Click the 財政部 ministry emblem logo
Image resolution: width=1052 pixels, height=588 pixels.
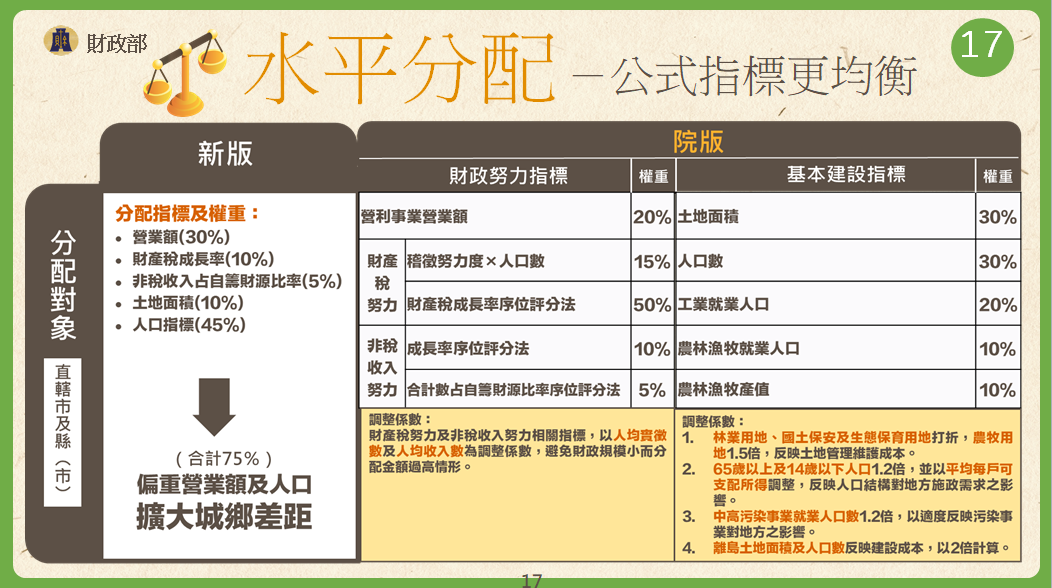tap(62, 41)
